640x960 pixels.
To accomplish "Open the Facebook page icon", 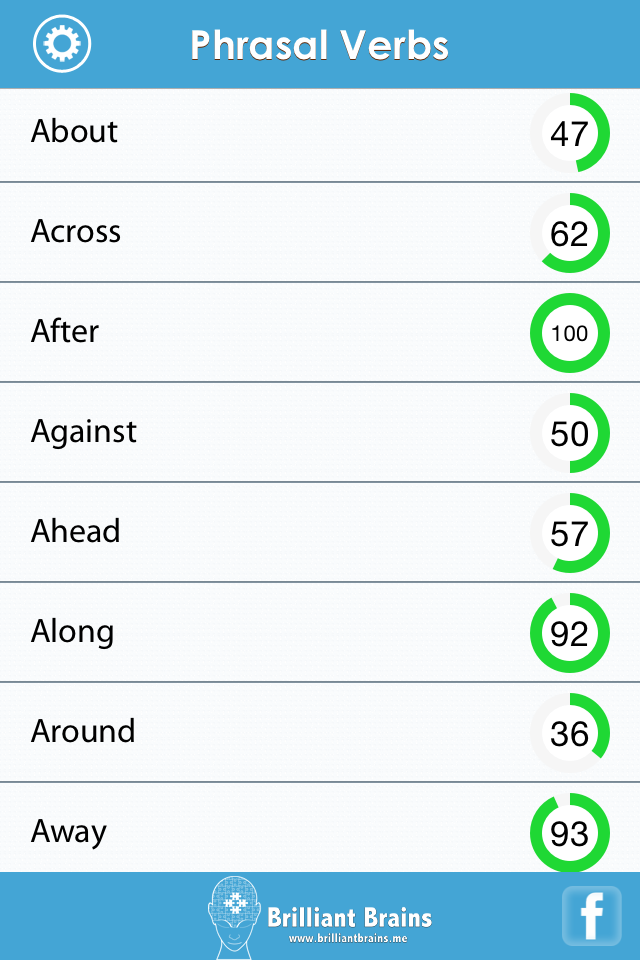I will tap(592, 916).
